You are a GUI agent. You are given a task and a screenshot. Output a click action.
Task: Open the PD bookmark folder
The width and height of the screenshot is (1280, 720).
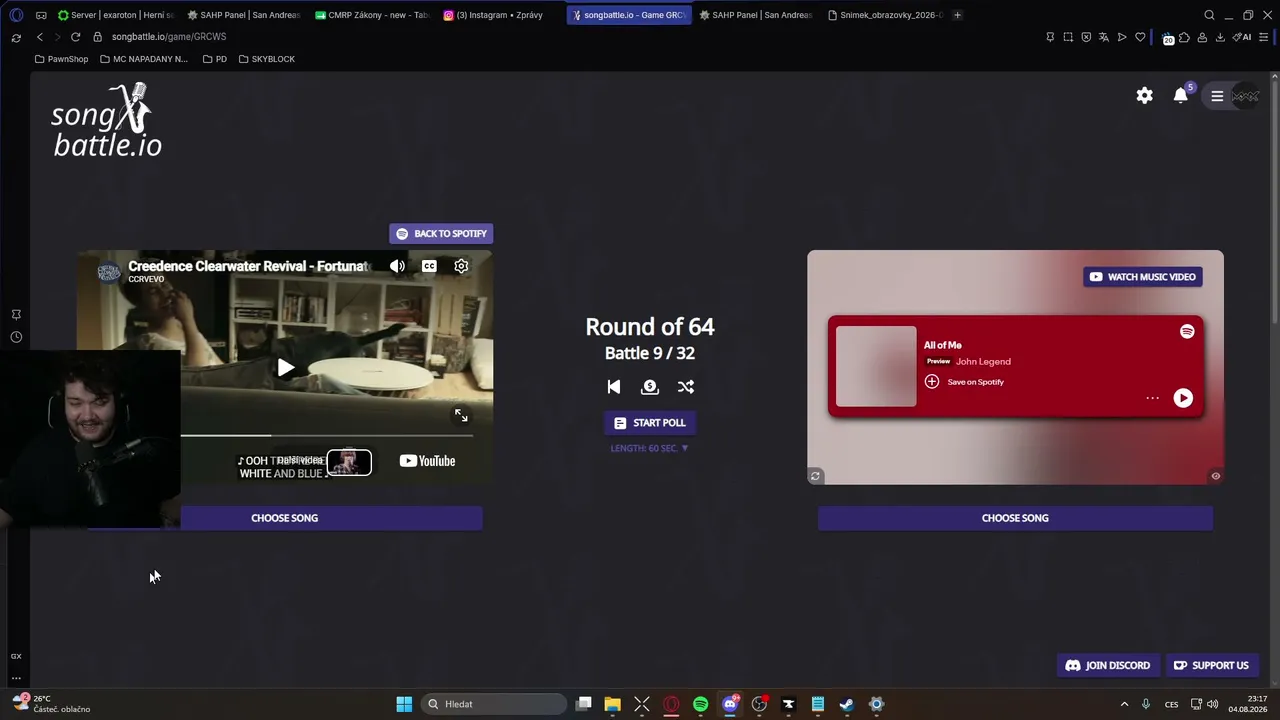tap(215, 59)
